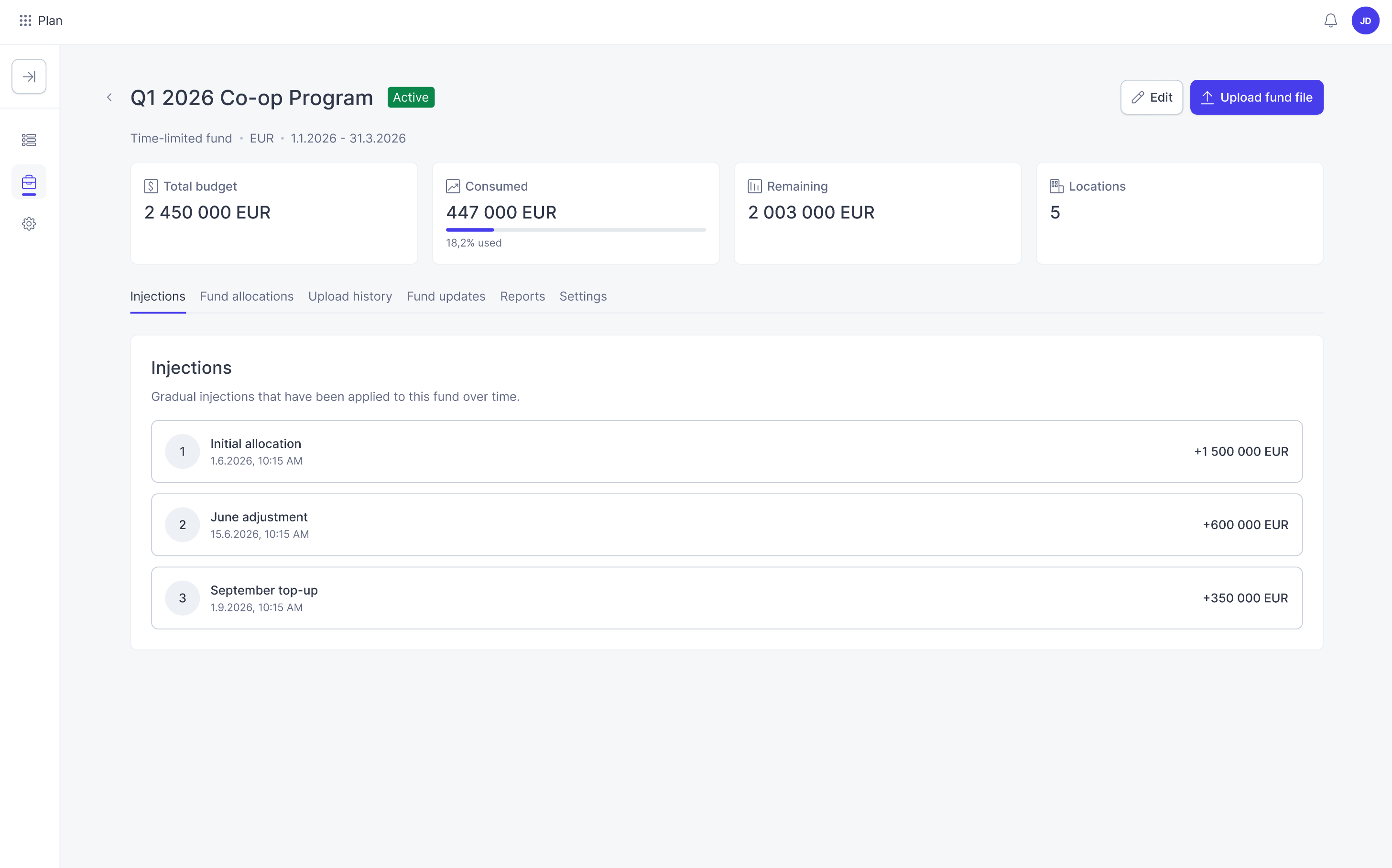Switch to Fund allocations tab
The image size is (1392, 868).
[247, 296]
